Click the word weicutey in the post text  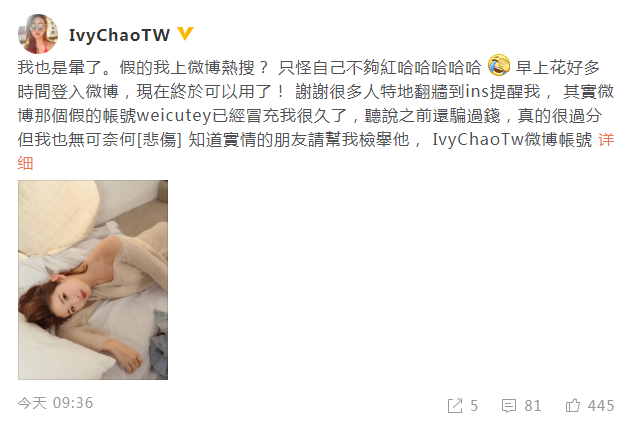click(x=174, y=116)
